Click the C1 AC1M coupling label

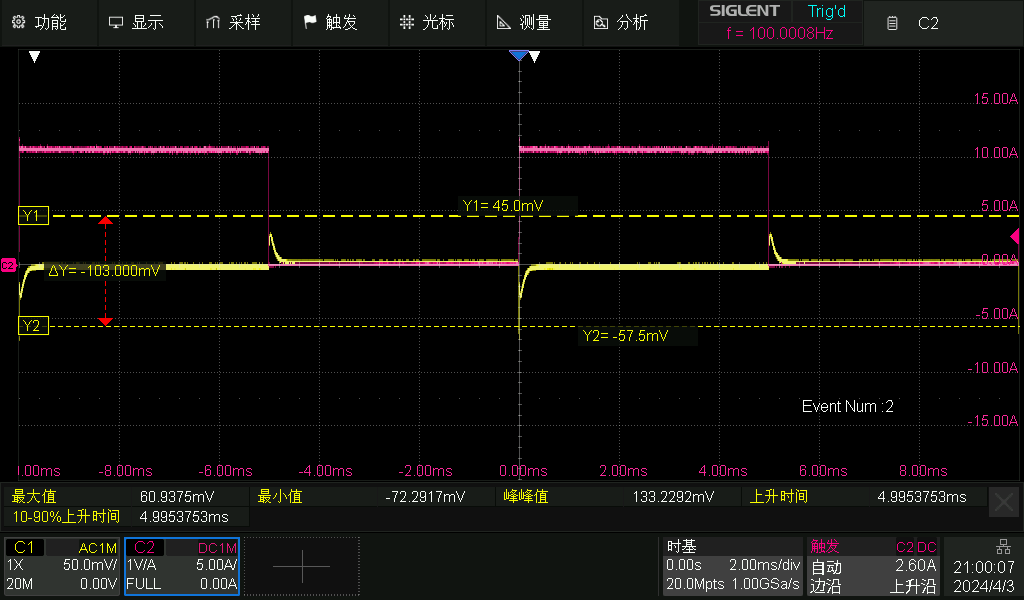[97, 548]
